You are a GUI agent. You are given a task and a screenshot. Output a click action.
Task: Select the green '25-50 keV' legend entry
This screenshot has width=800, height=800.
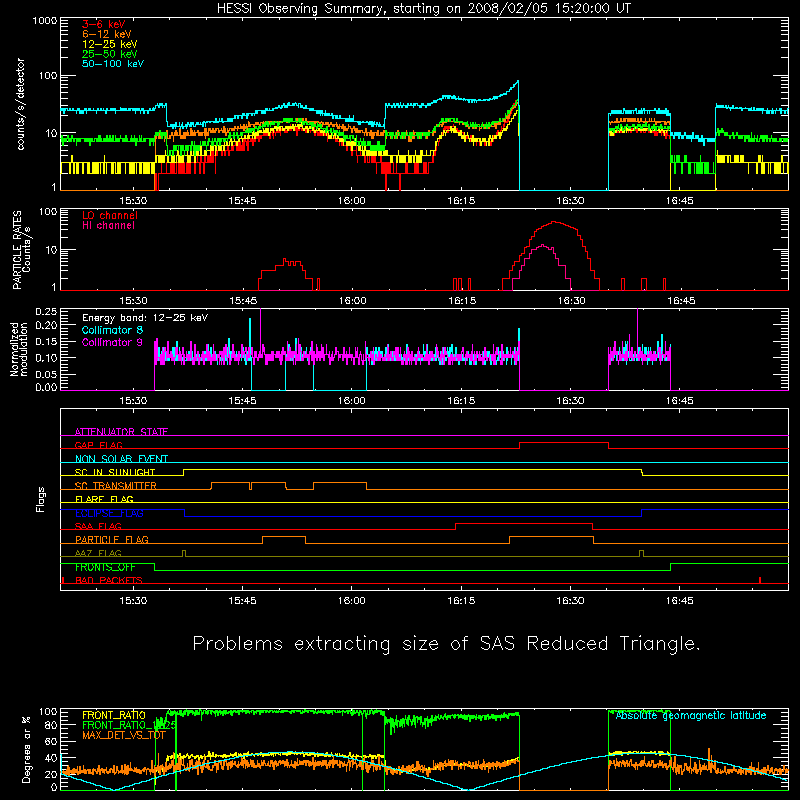coord(110,54)
